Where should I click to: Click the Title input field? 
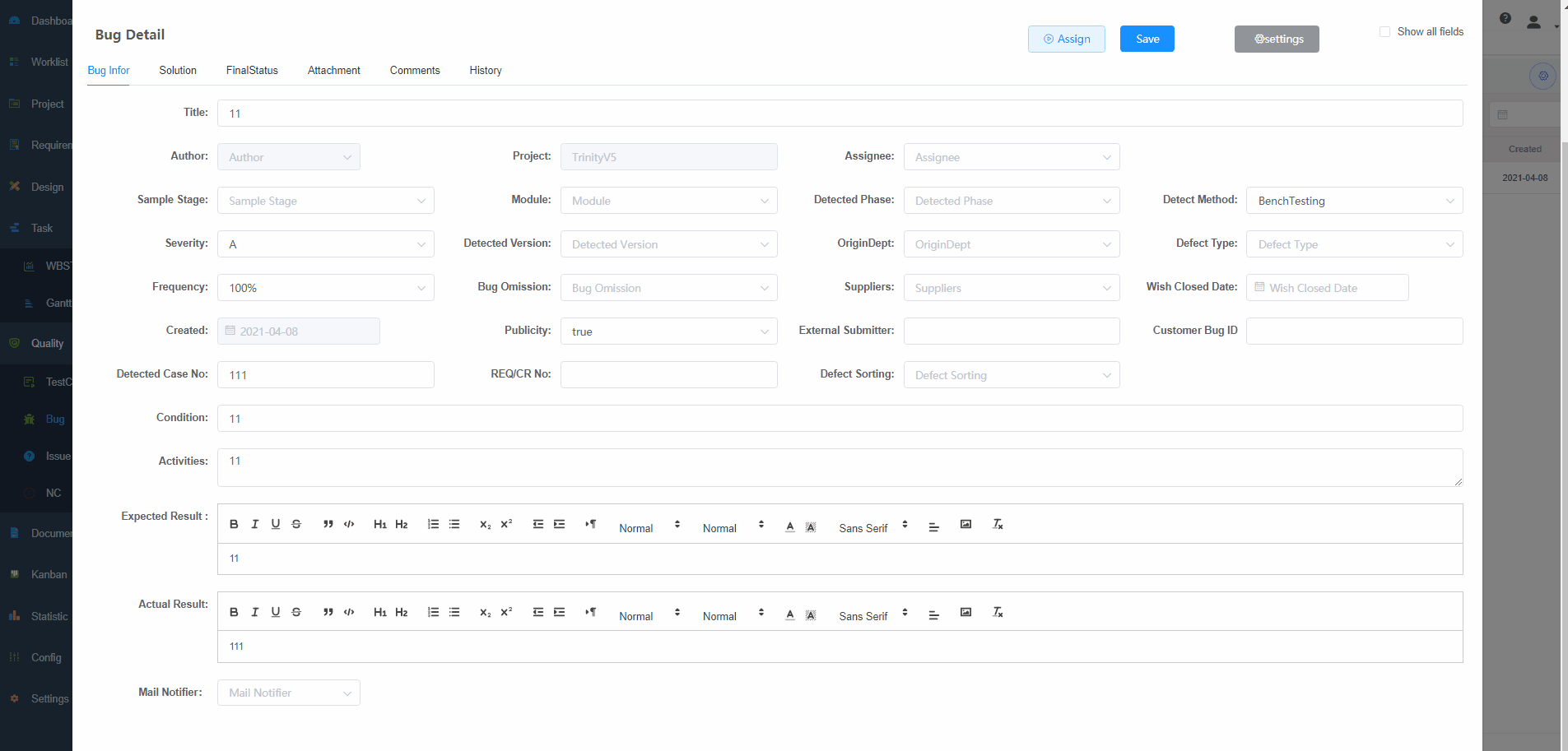(x=840, y=114)
